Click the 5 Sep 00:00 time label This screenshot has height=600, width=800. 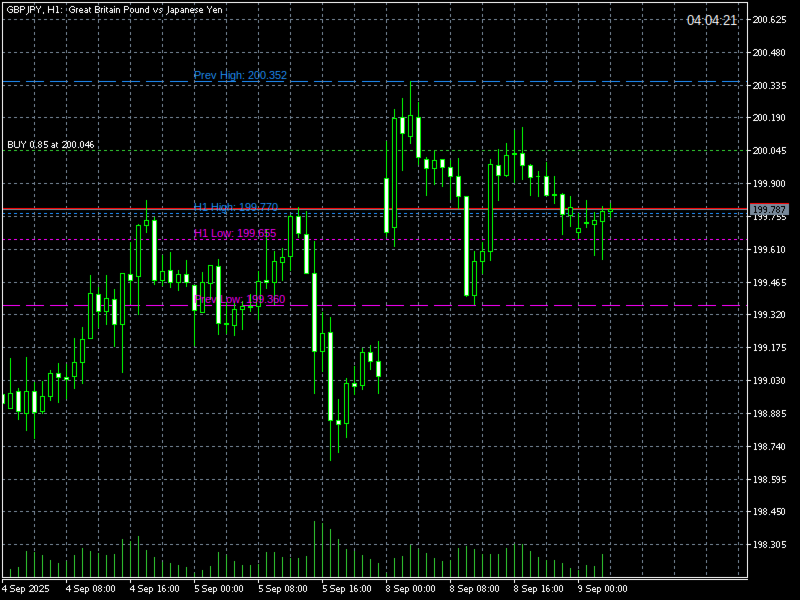[x=219, y=589]
